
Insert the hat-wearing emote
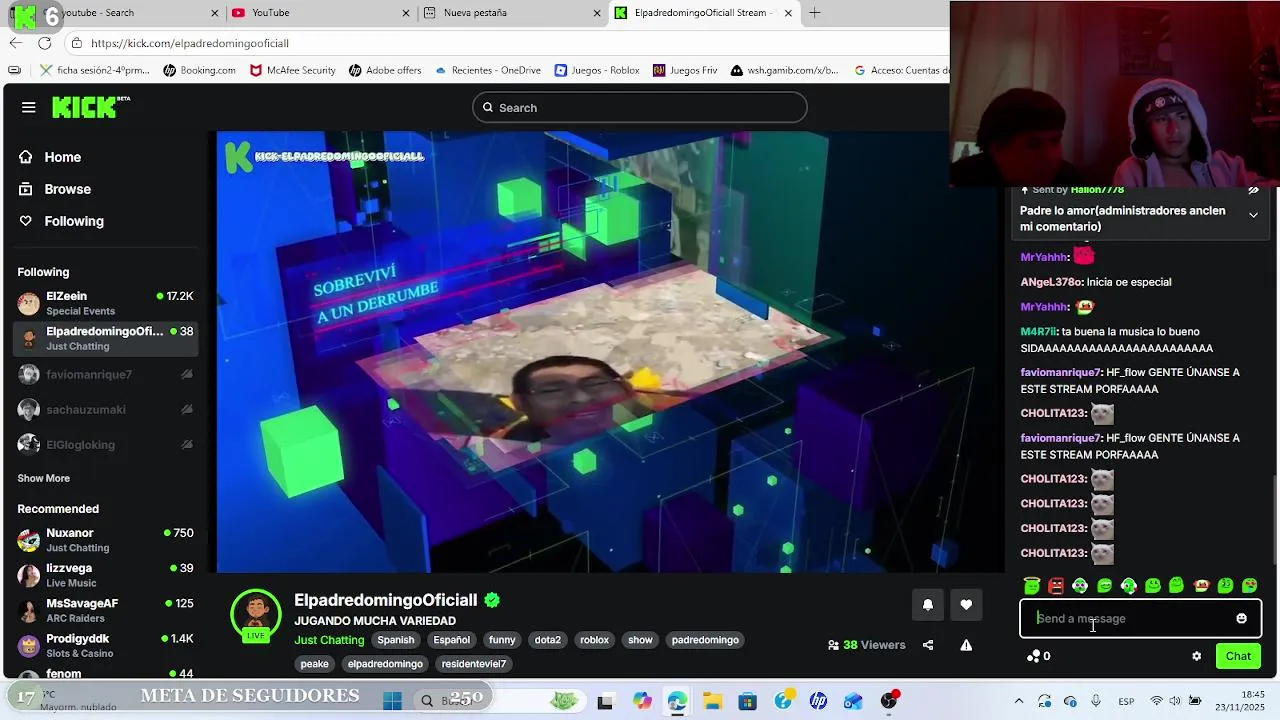1201,586
